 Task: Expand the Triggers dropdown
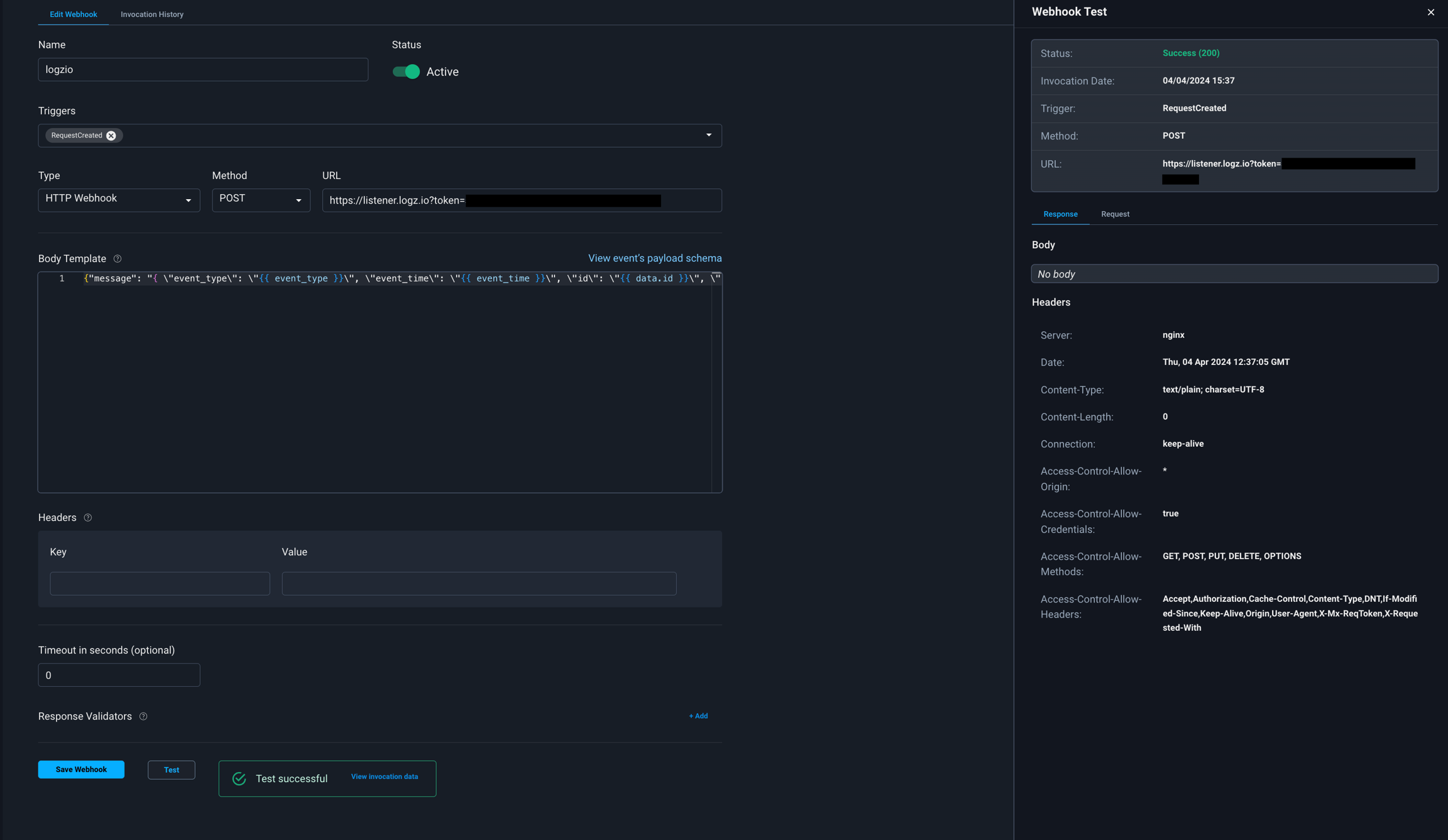(708, 136)
